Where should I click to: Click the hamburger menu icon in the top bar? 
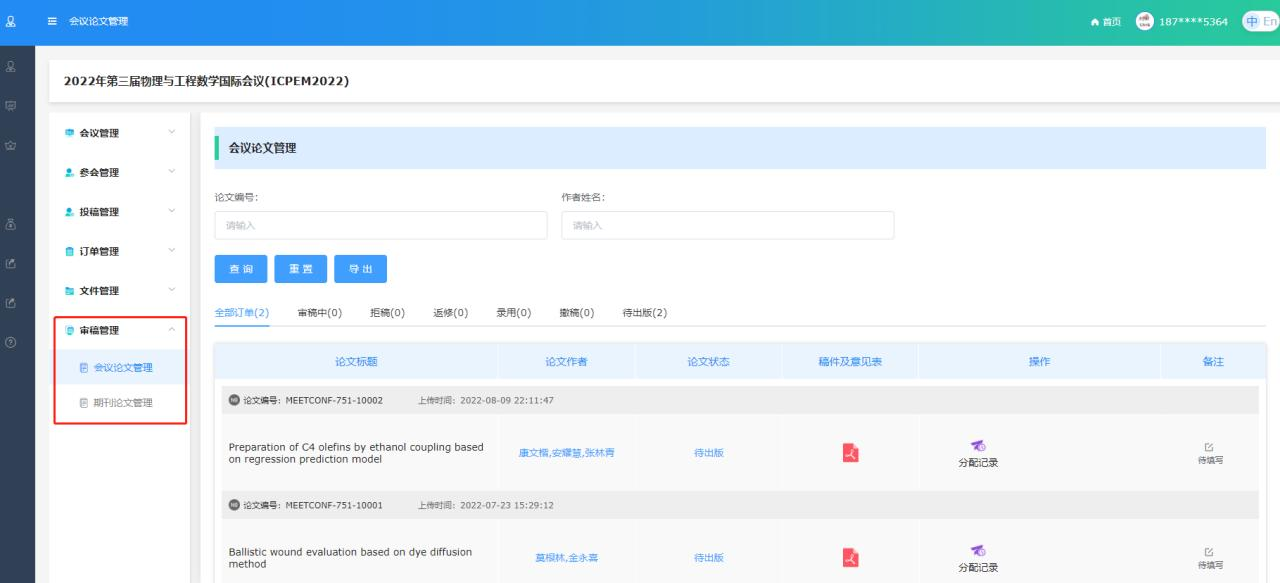52,22
